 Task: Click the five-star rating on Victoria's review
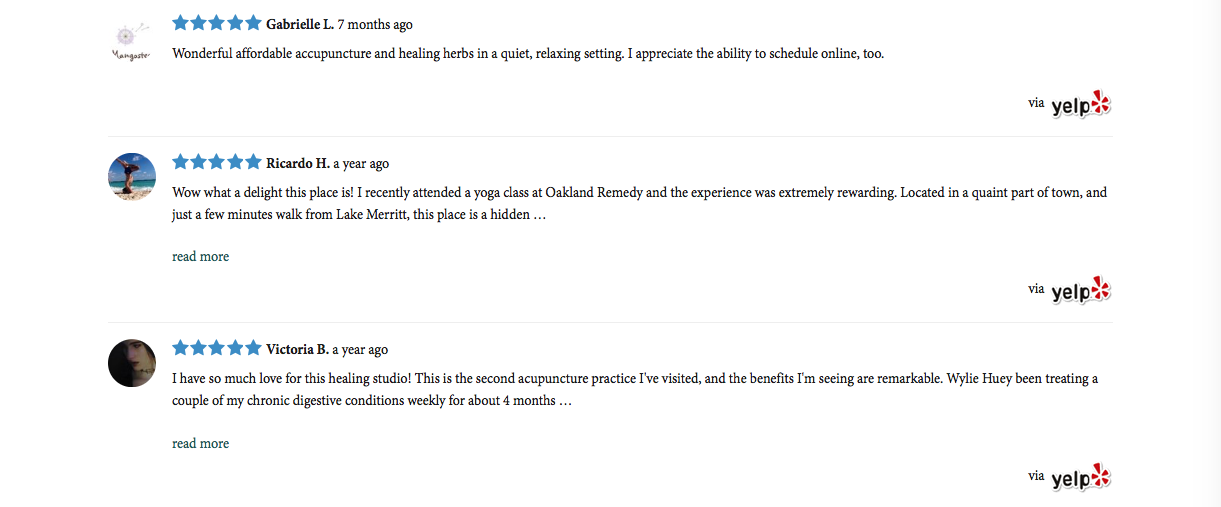pyautogui.click(x=217, y=348)
